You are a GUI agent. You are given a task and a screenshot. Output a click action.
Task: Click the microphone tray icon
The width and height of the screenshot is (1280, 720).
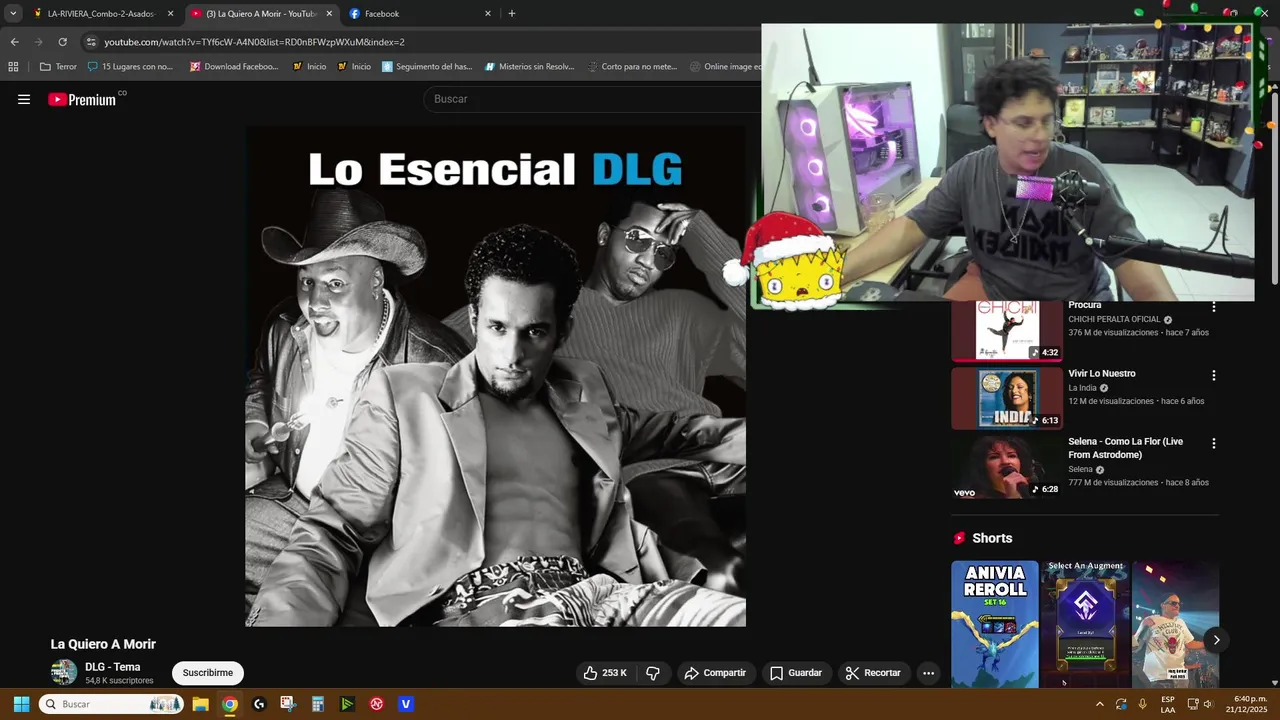click(1142, 704)
